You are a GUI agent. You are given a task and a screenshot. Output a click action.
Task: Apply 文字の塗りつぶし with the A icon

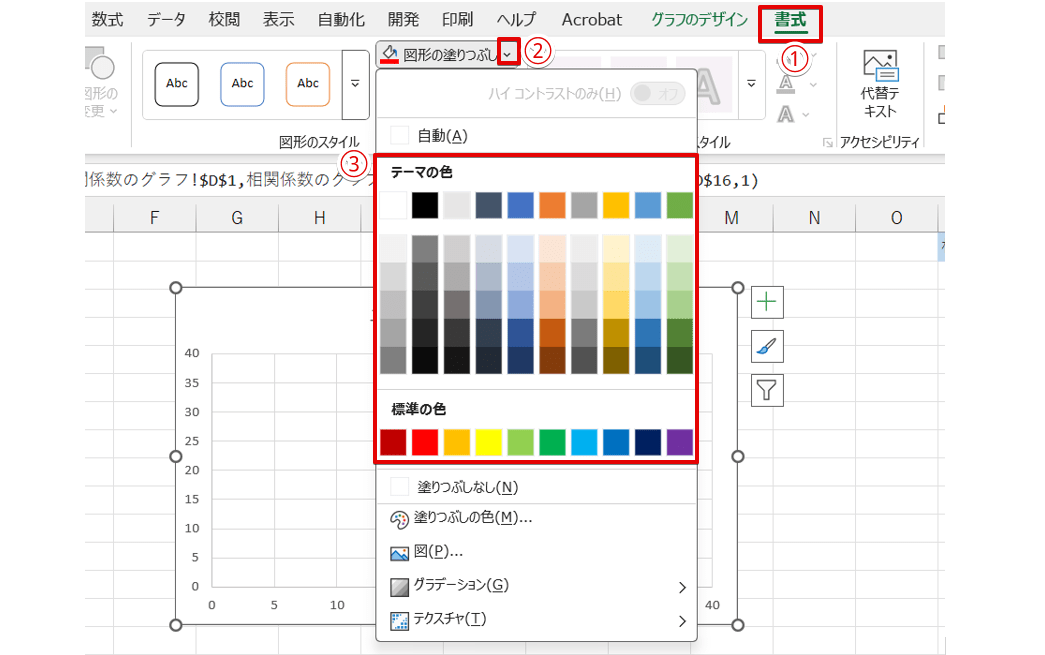coord(786,83)
